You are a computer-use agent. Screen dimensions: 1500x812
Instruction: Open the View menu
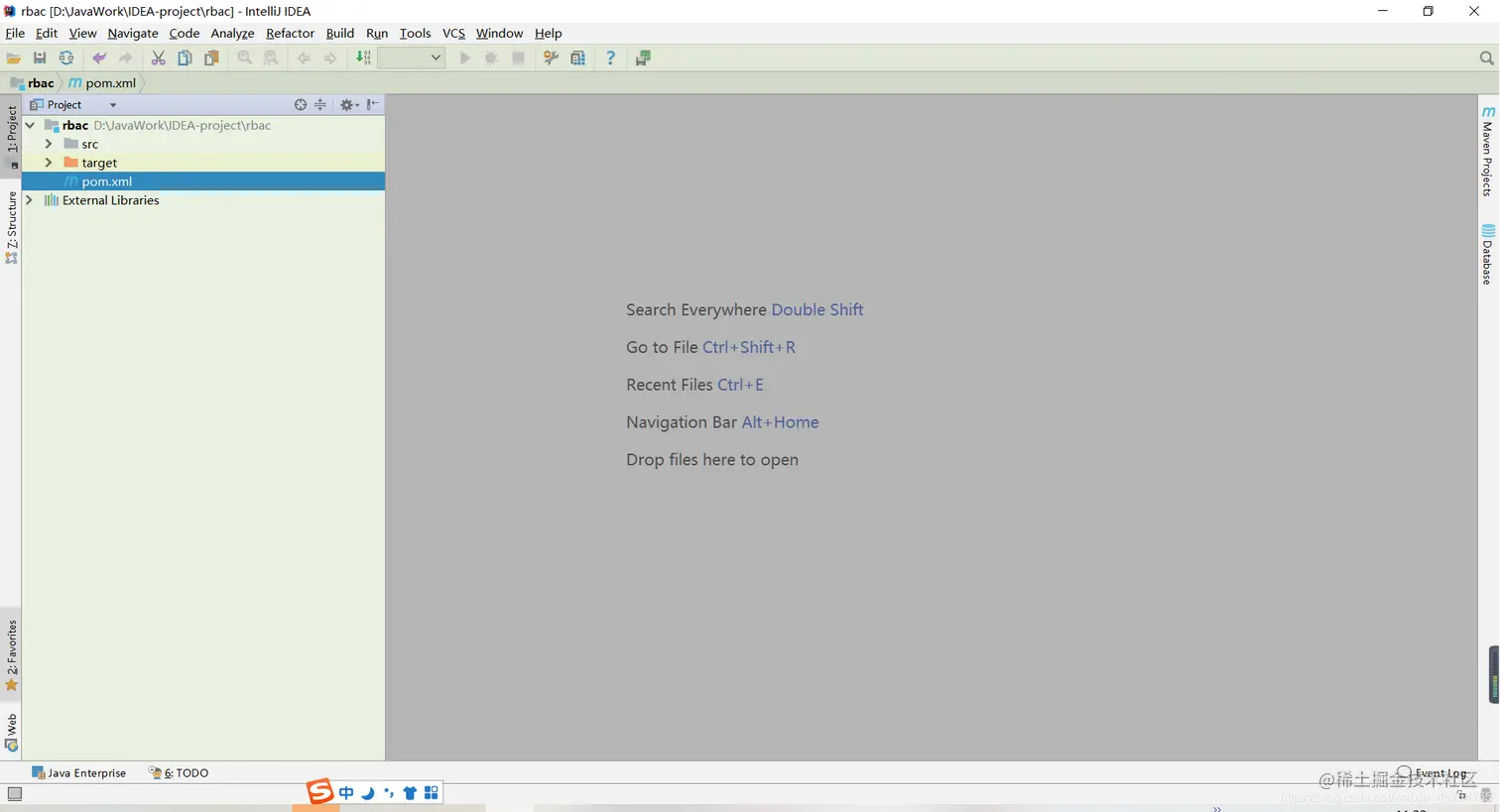82,33
